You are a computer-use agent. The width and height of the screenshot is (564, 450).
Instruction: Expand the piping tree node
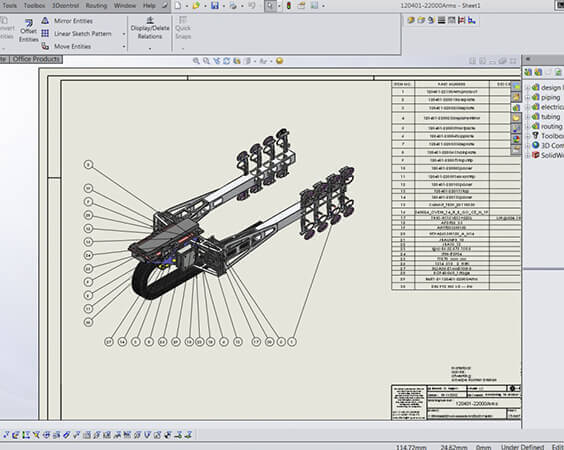pos(527,97)
